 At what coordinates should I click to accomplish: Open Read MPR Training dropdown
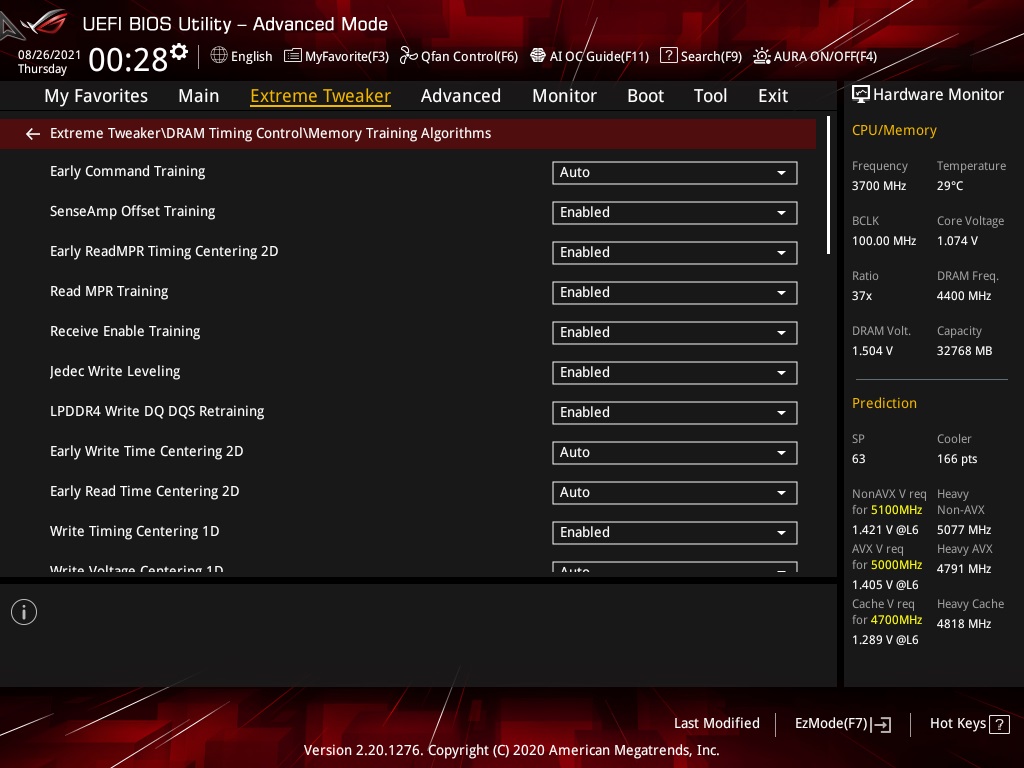pos(675,293)
